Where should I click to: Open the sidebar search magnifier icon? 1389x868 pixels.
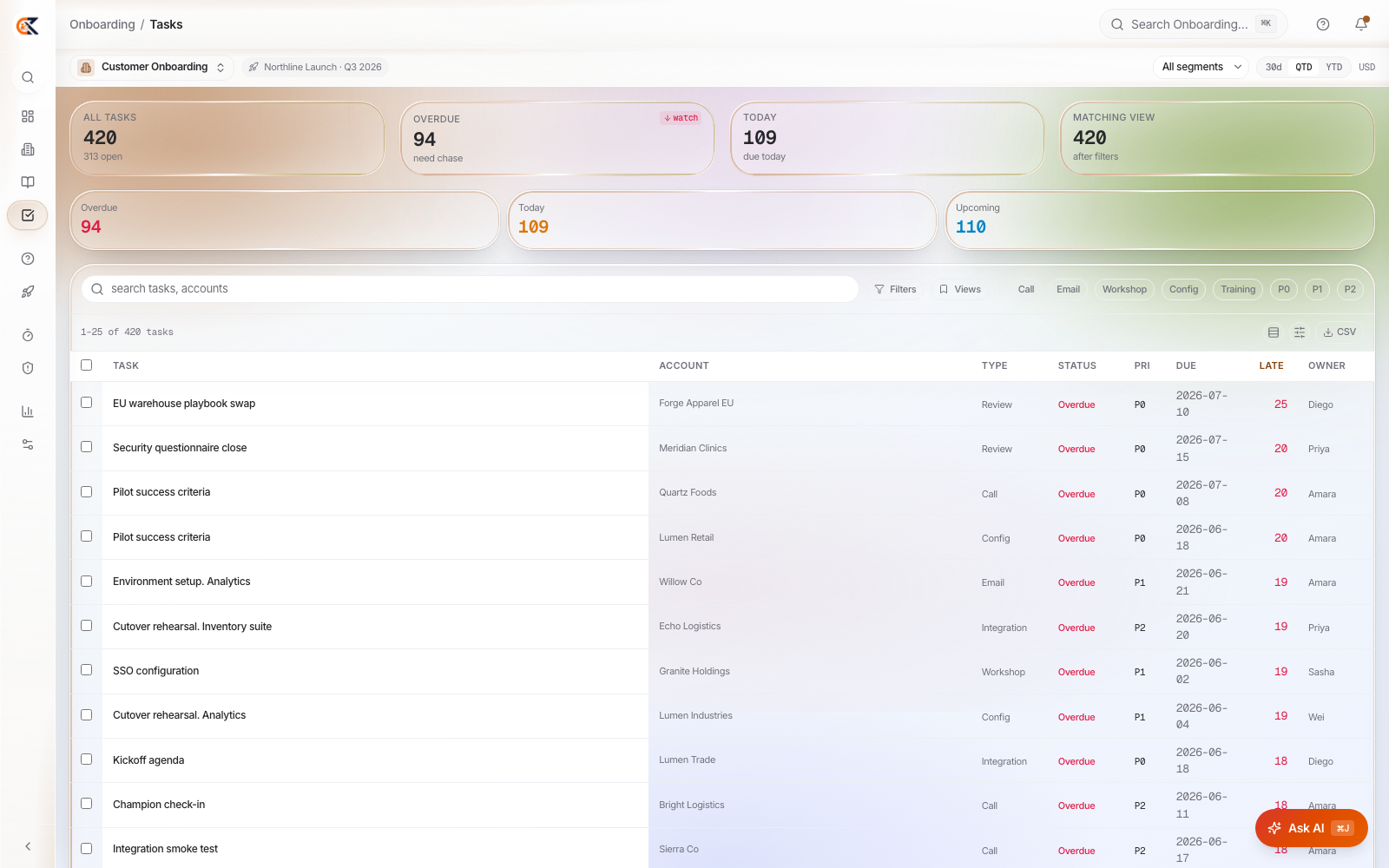point(28,77)
